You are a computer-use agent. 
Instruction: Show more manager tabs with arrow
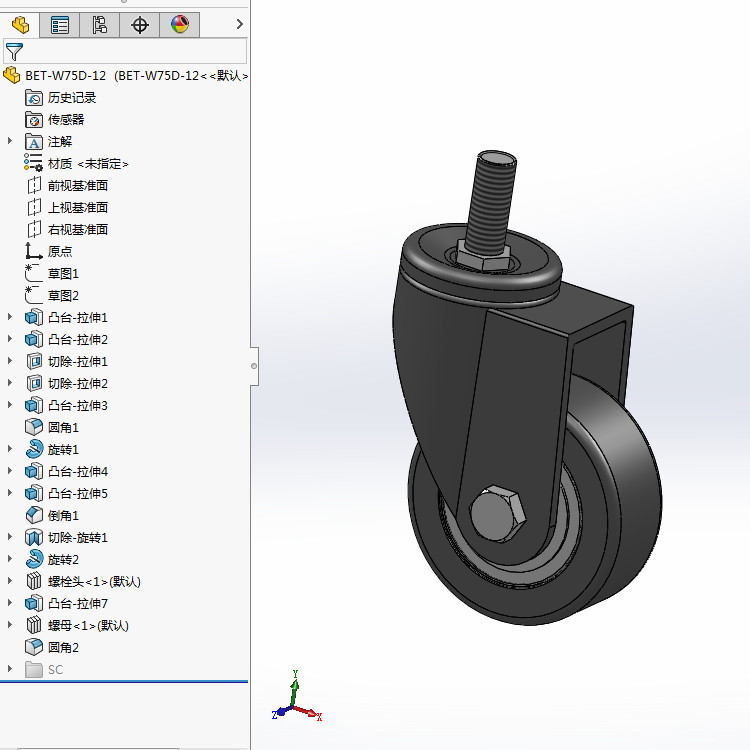[x=240, y=24]
